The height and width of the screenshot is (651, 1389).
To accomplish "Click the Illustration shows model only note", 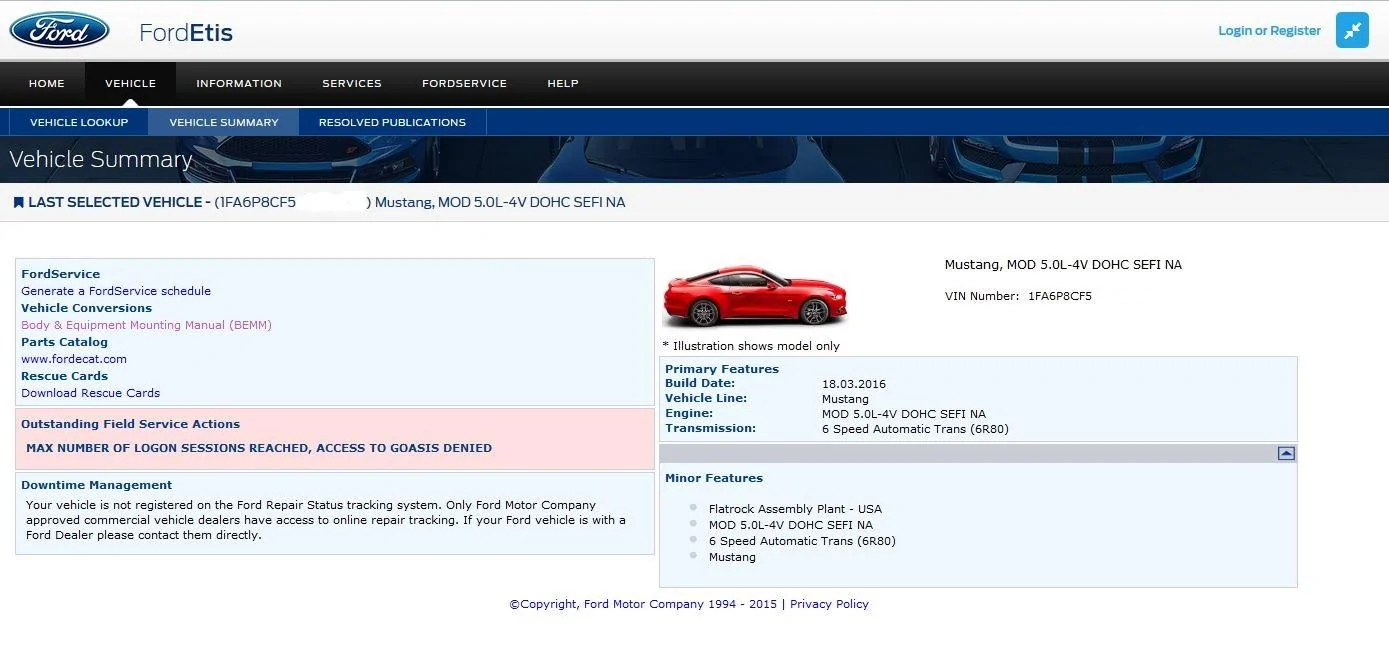I will tap(751, 346).
